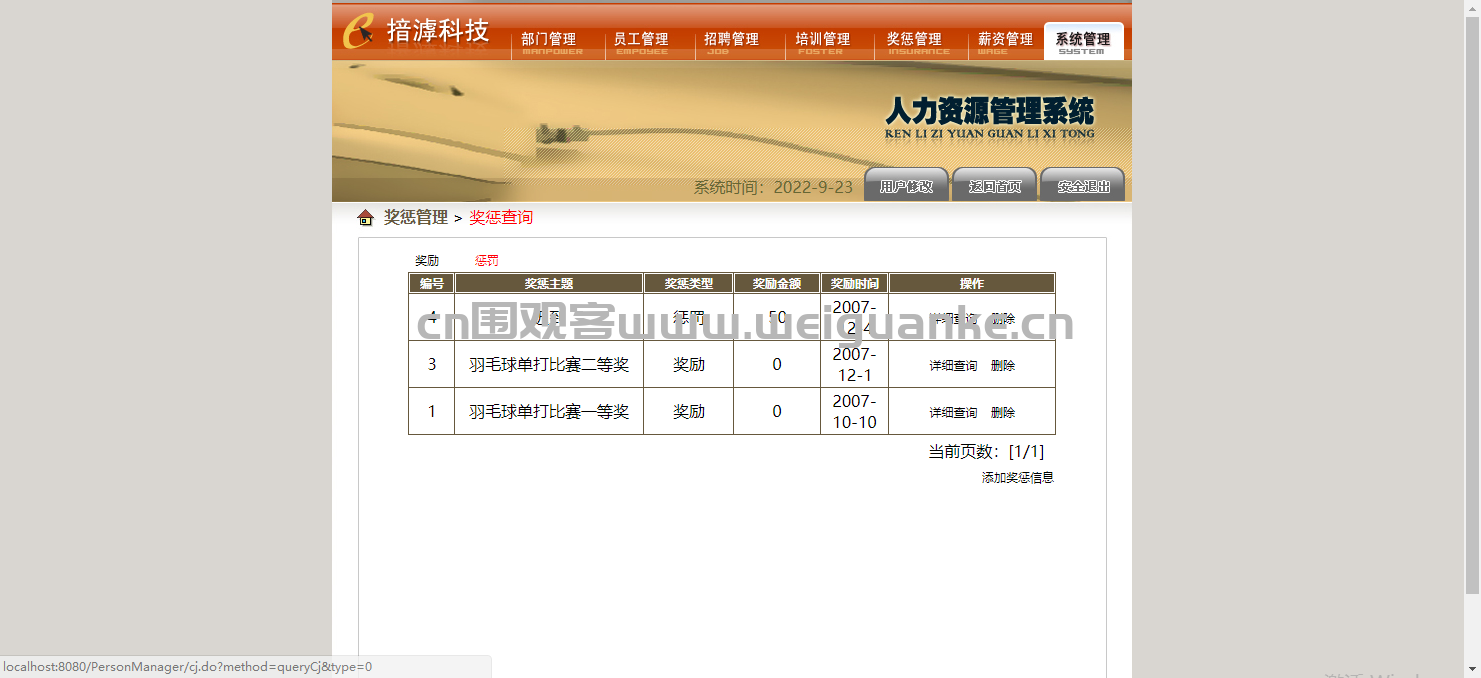Click the 奖惩类型 column header
1481x678 pixels.
click(689, 284)
